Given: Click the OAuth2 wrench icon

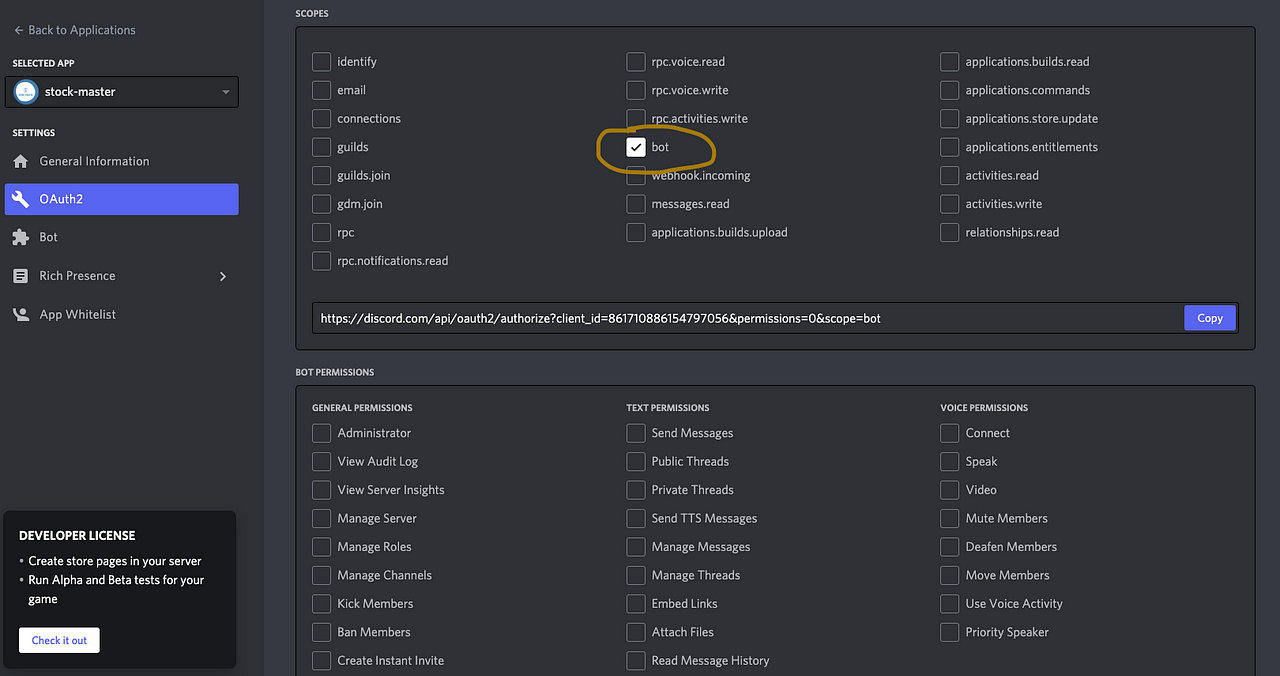Looking at the screenshot, I should coord(20,199).
